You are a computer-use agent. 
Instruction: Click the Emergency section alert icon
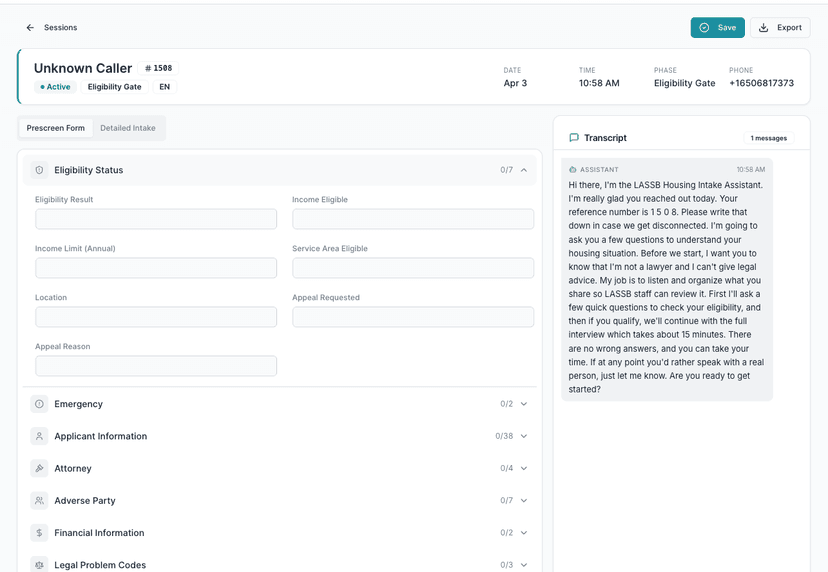[39, 404]
